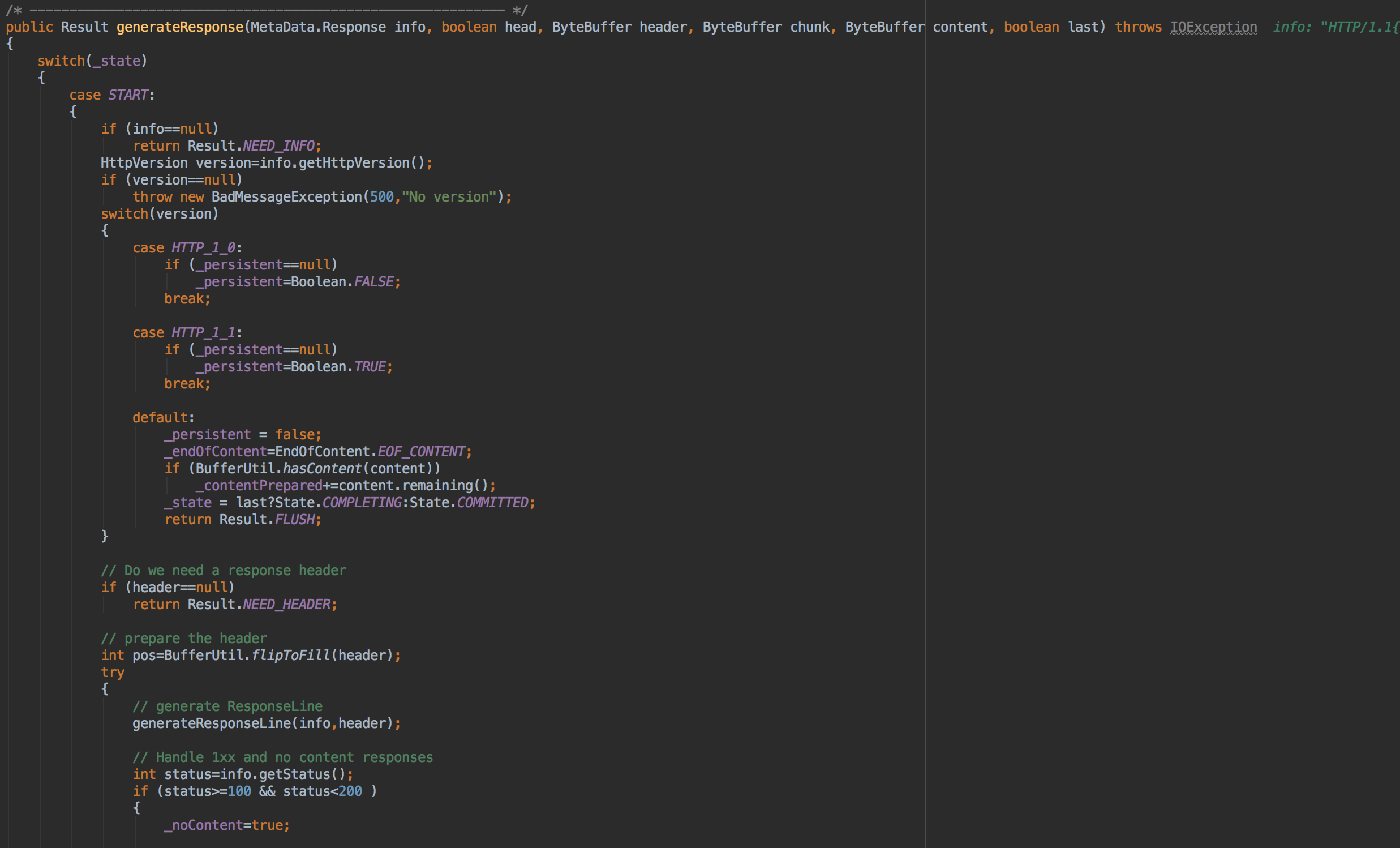
Task: Click the "No version" string literal
Action: tap(449, 197)
